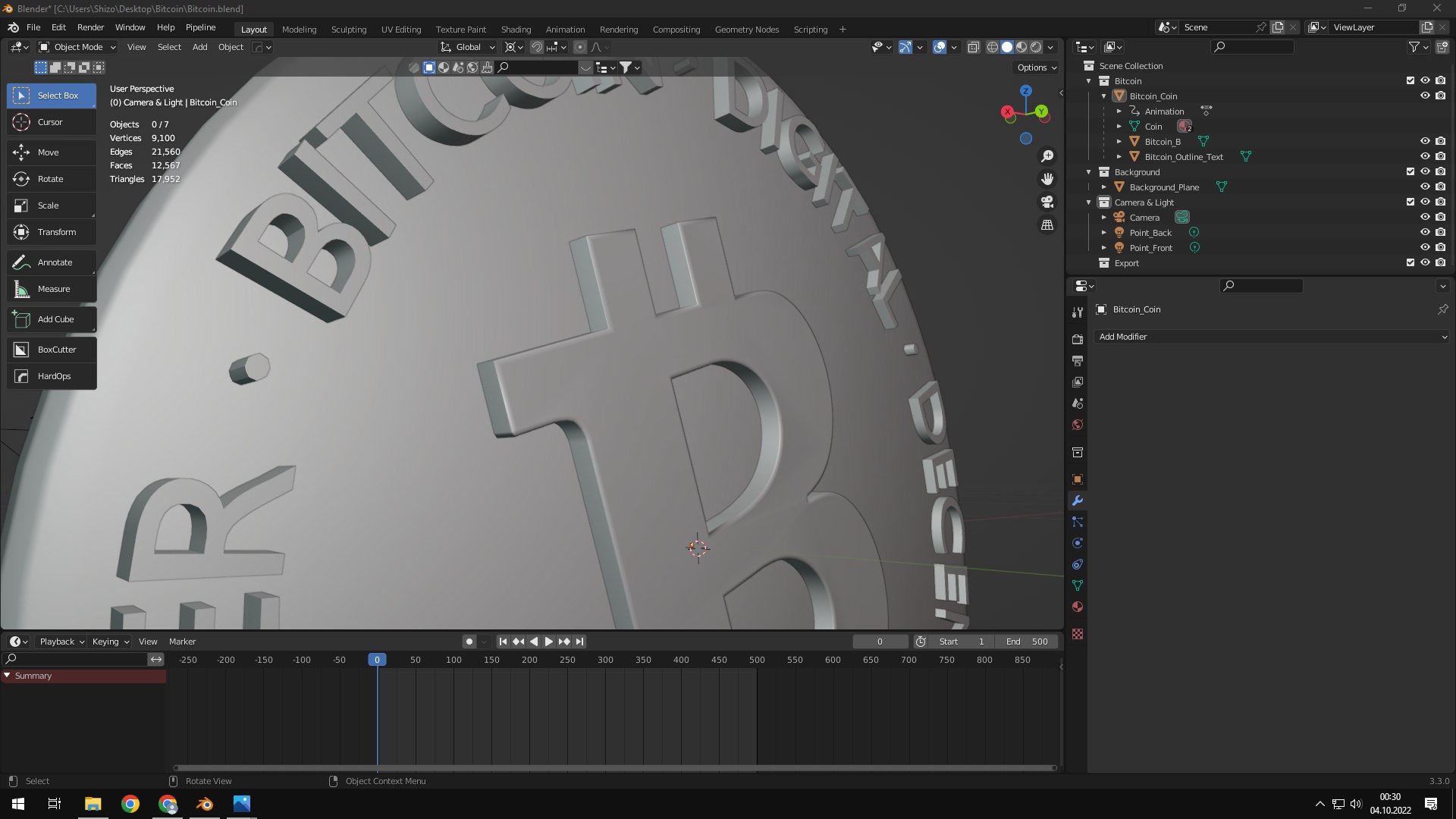Switch to the Shading workspace tab

[516, 30]
